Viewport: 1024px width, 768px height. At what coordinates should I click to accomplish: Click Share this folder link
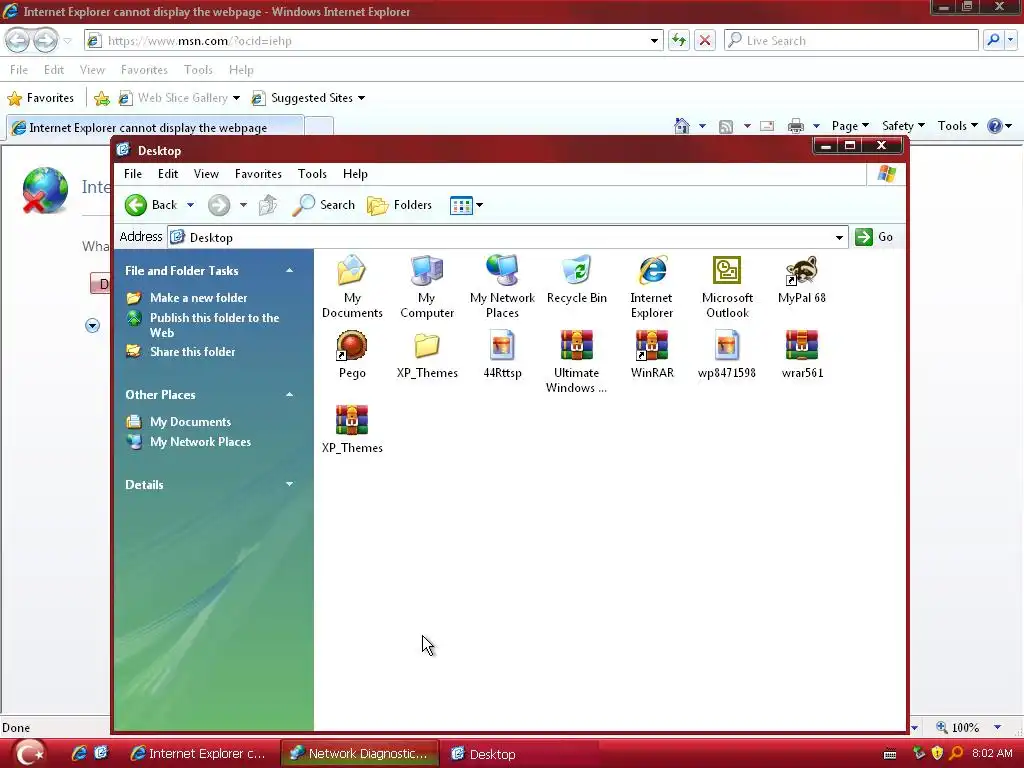pos(192,351)
